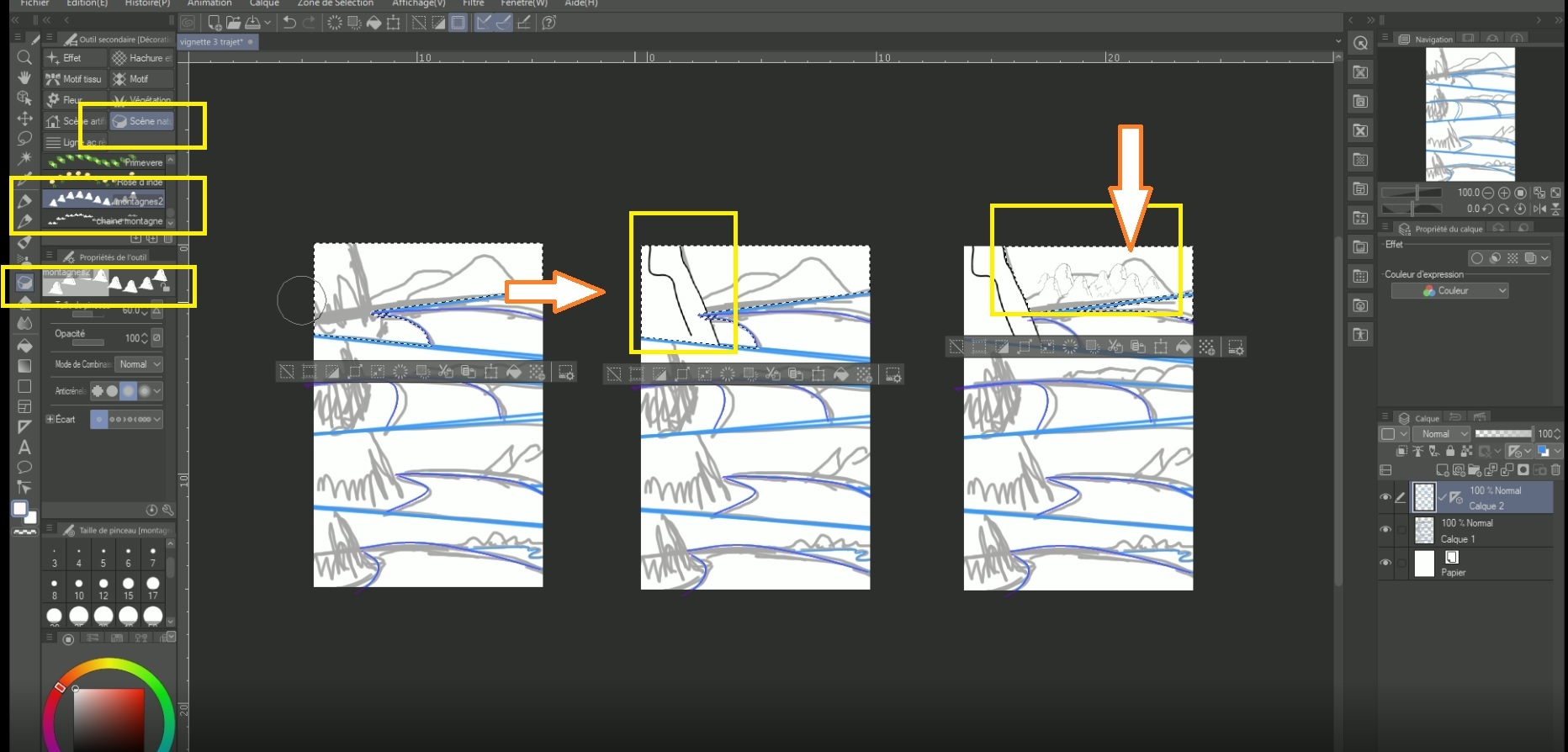Toggle visibility of the Calque 2 layer

[x=1385, y=497]
